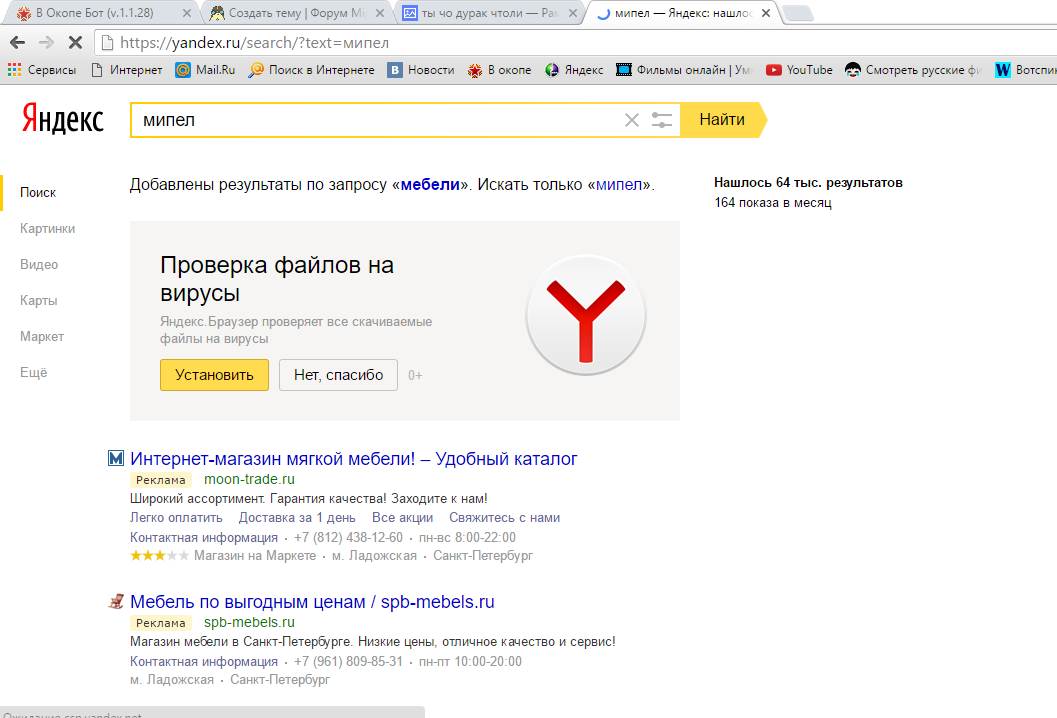Screen dimensions: 1057x718
Task: Dismiss promo with Нет, спасибо
Action: (x=338, y=375)
